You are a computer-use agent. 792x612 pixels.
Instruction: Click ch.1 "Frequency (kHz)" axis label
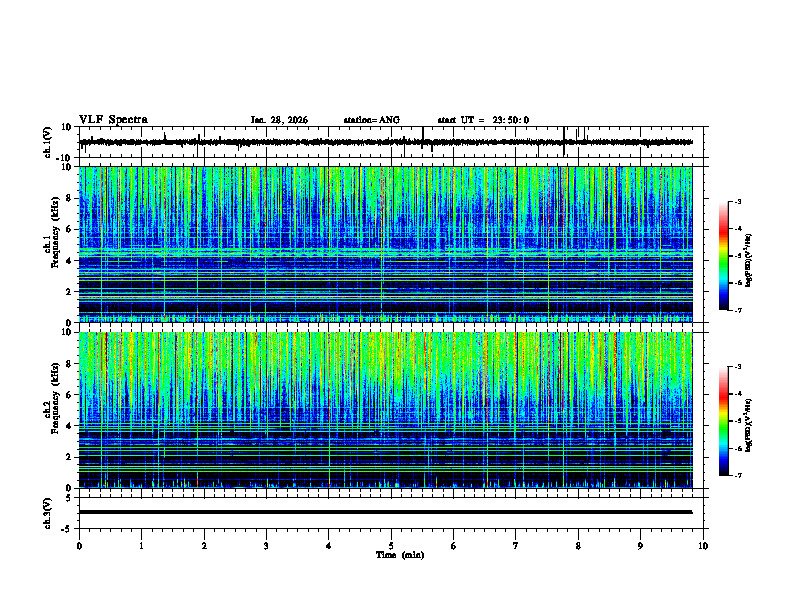(x=55, y=232)
